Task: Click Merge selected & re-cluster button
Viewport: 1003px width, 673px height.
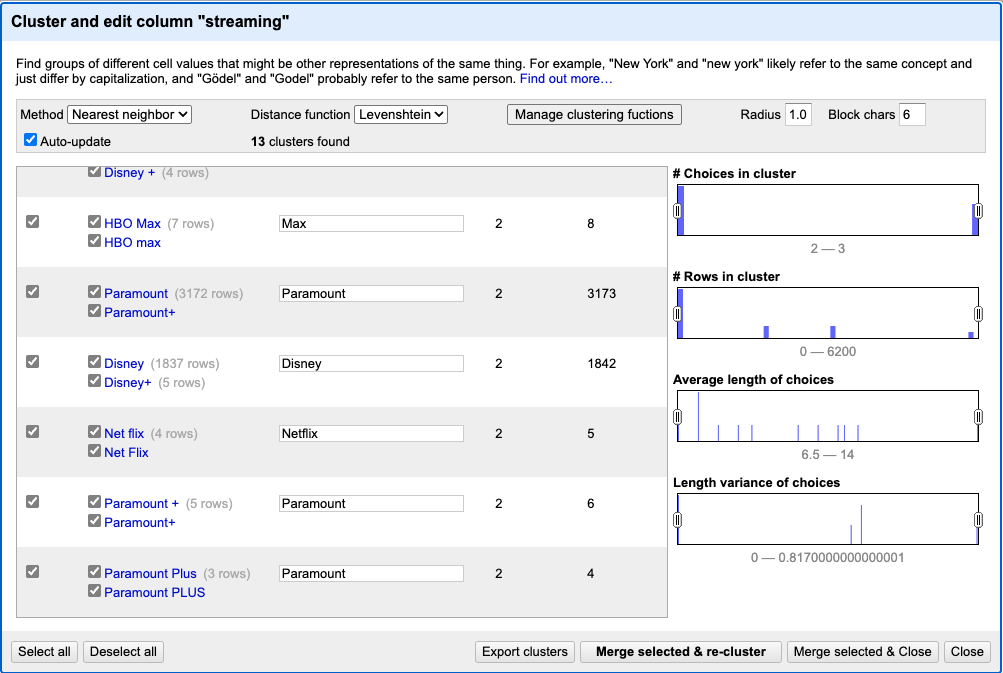Action: [681, 652]
